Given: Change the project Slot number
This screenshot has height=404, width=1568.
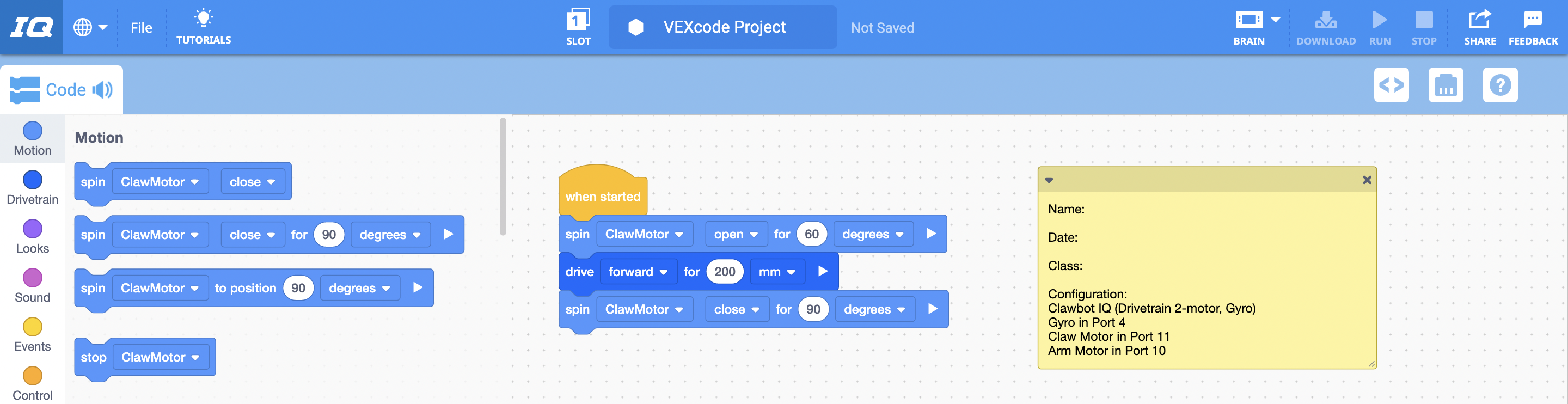Looking at the screenshot, I should pos(578,25).
